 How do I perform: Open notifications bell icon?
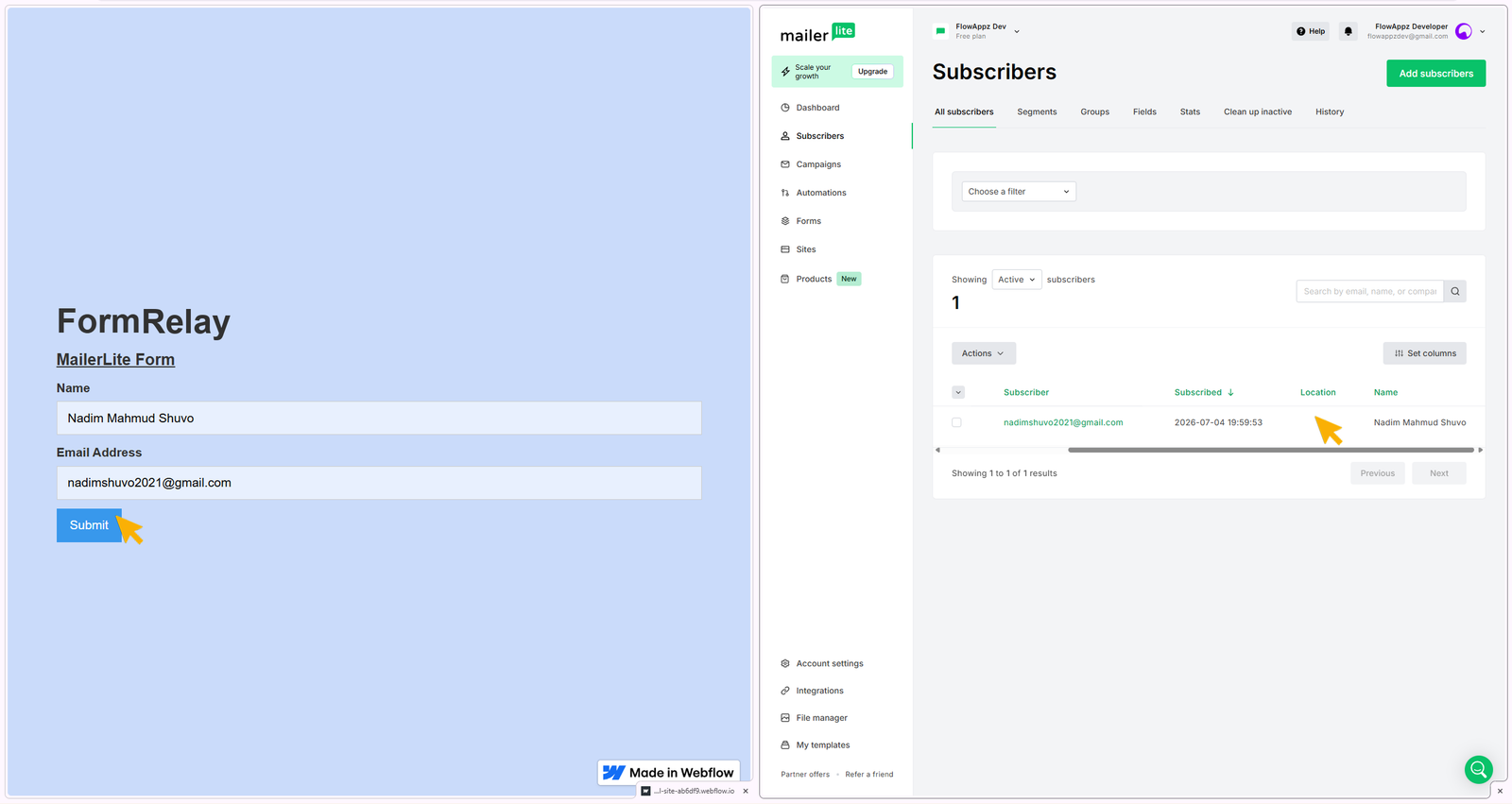click(1349, 31)
